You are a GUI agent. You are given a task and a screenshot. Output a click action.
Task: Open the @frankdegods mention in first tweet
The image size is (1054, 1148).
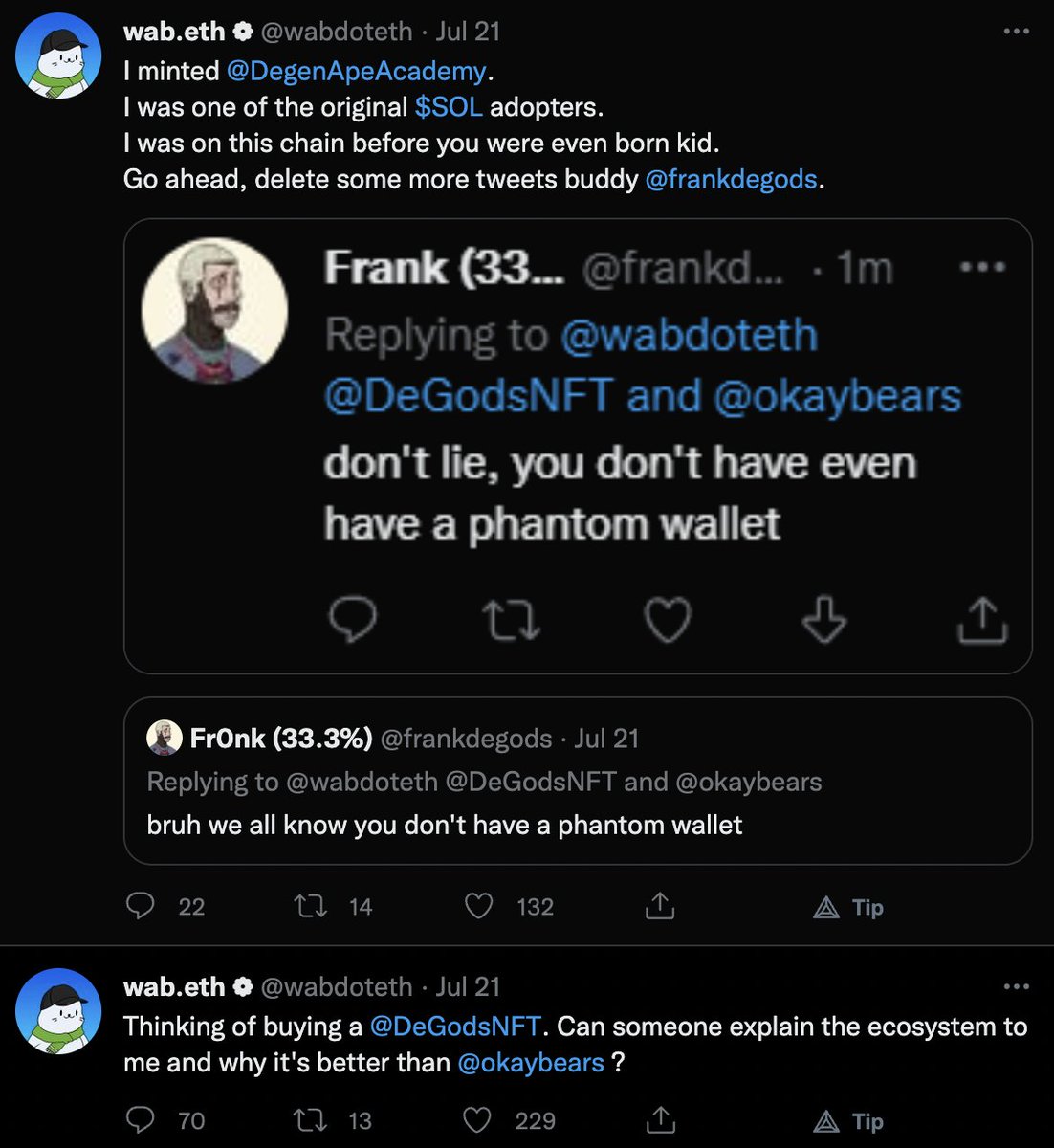pos(732,179)
